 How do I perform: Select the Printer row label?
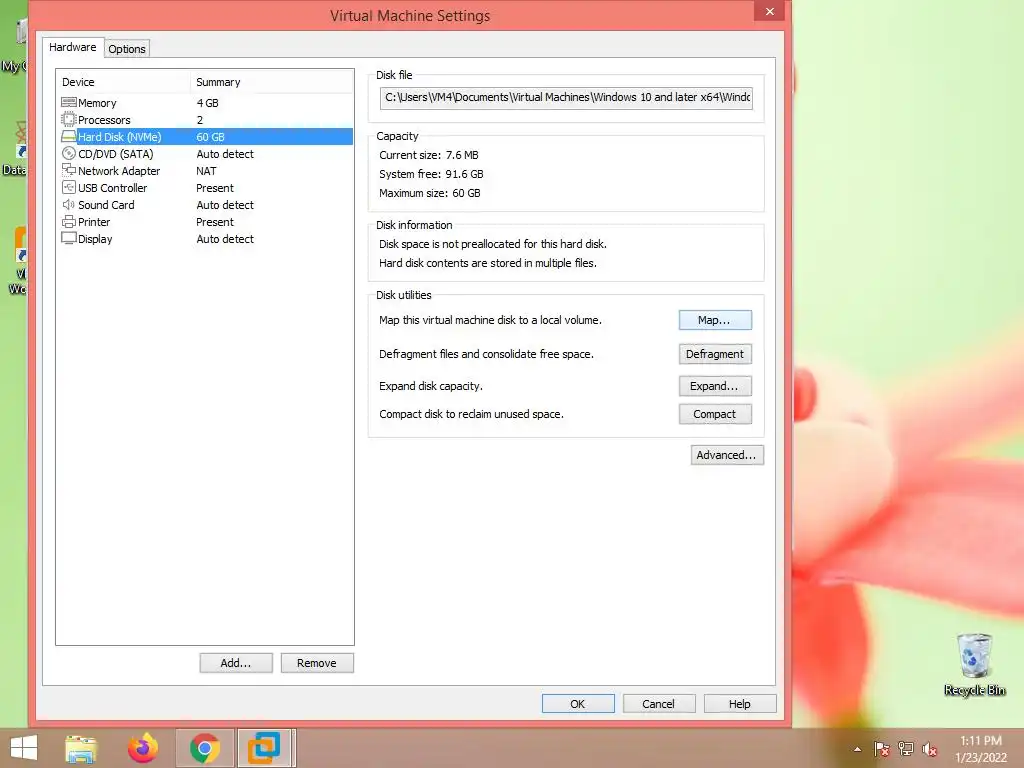[94, 222]
